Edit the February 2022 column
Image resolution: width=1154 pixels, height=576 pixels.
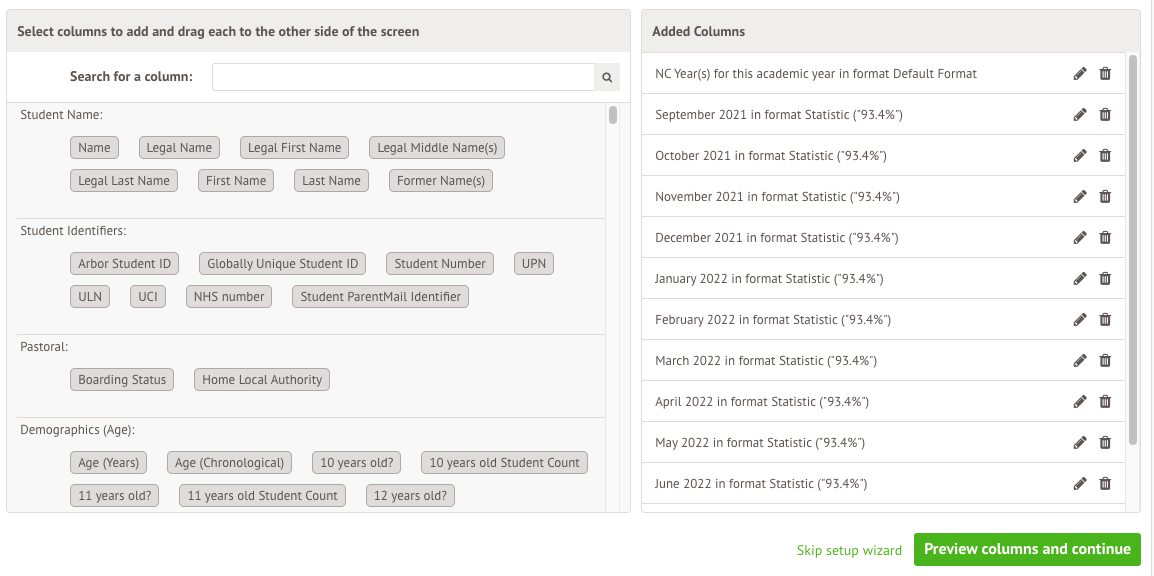tap(1080, 320)
